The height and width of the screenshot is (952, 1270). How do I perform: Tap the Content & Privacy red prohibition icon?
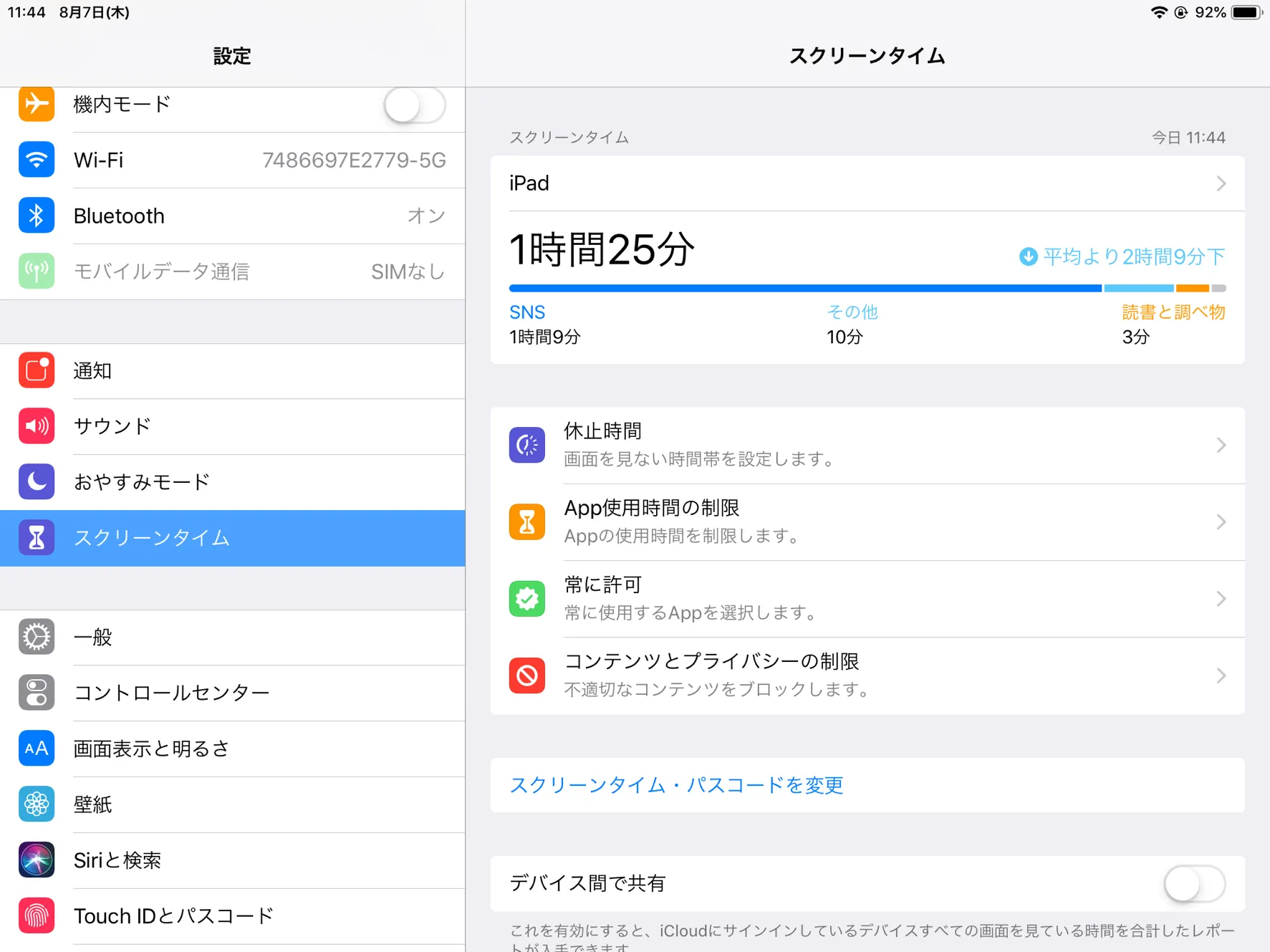[527, 675]
